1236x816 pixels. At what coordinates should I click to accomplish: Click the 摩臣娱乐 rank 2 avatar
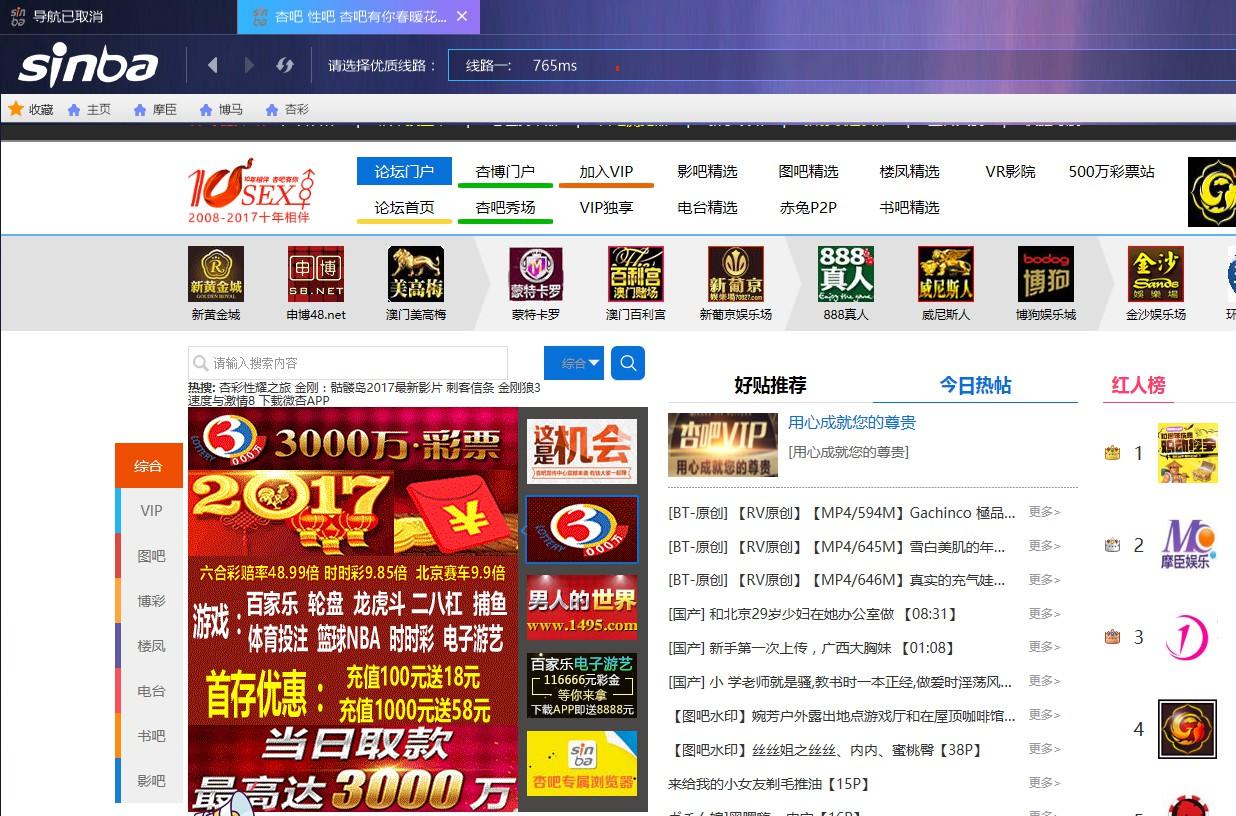click(x=1188, y=546)
